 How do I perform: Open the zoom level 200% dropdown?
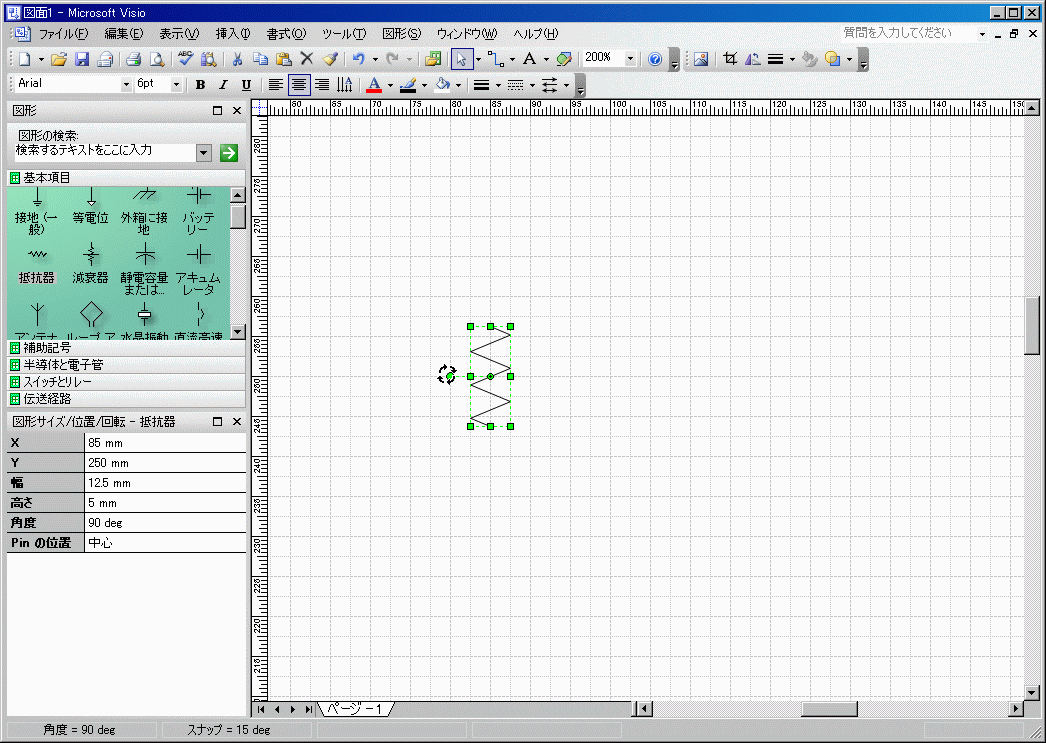(x=630, y=59)
